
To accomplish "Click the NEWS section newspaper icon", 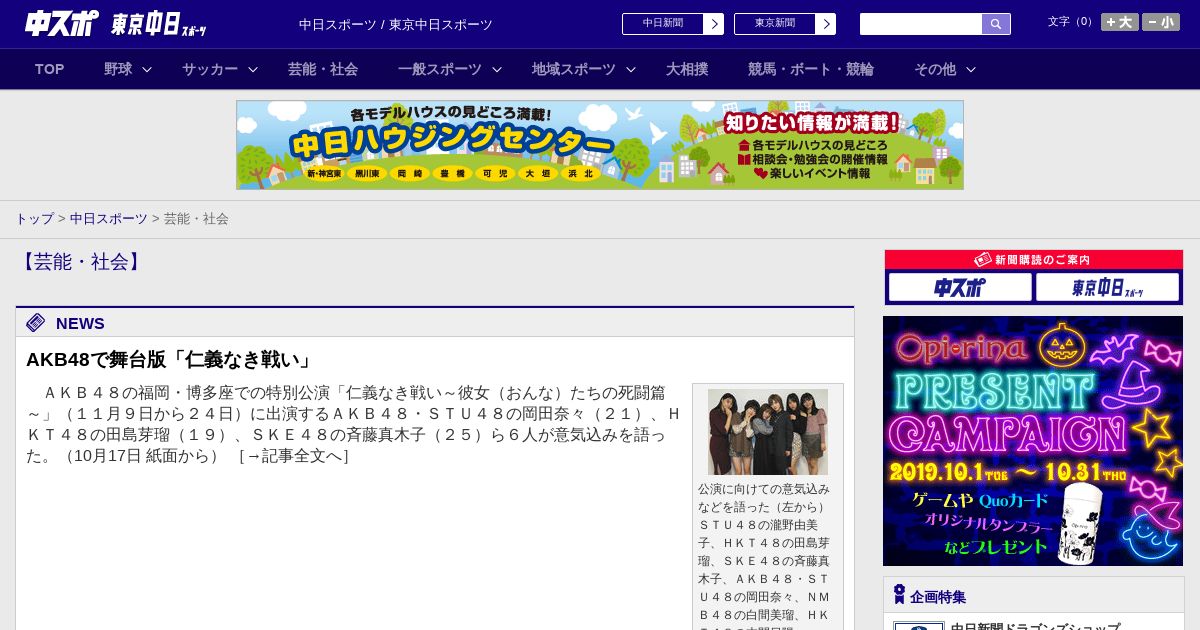I will (x=36, y=322).
